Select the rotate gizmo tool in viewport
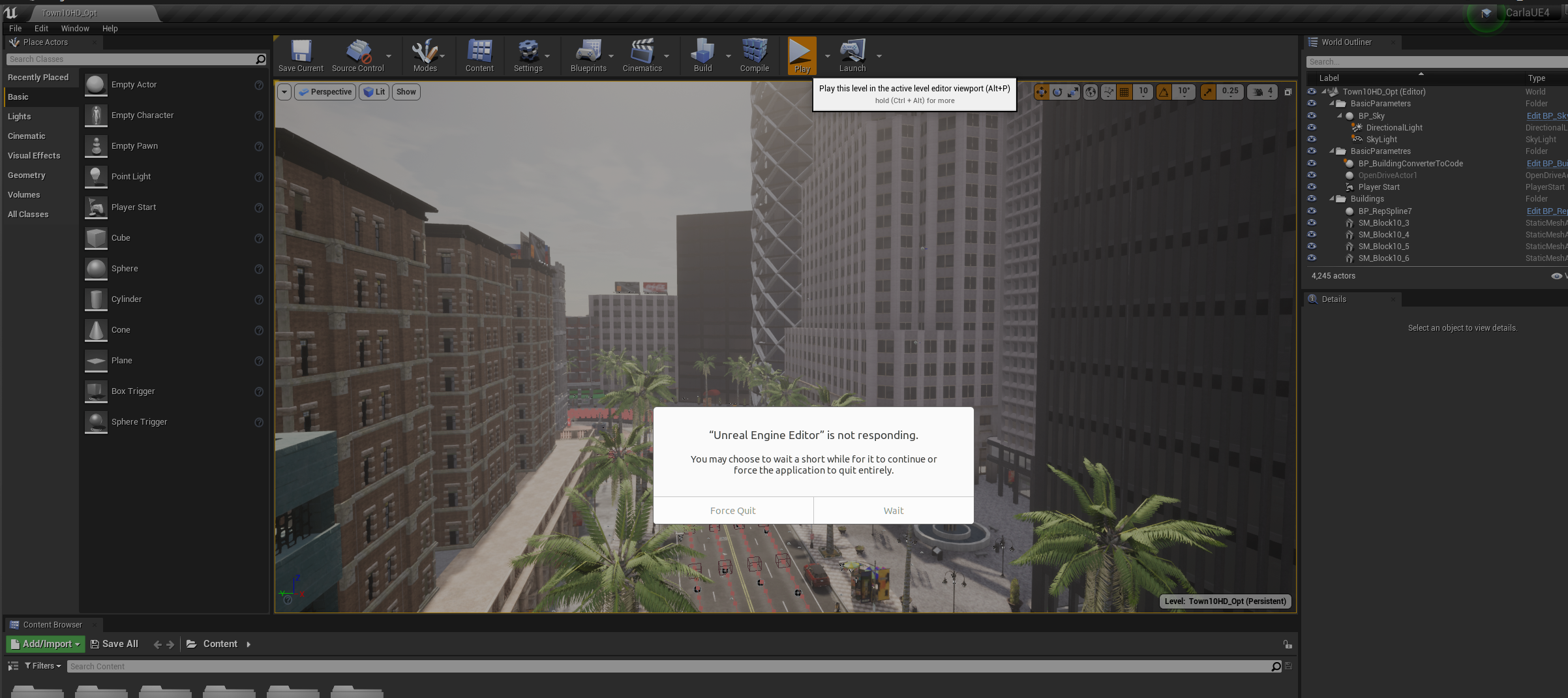 (x=1057, y=92)
